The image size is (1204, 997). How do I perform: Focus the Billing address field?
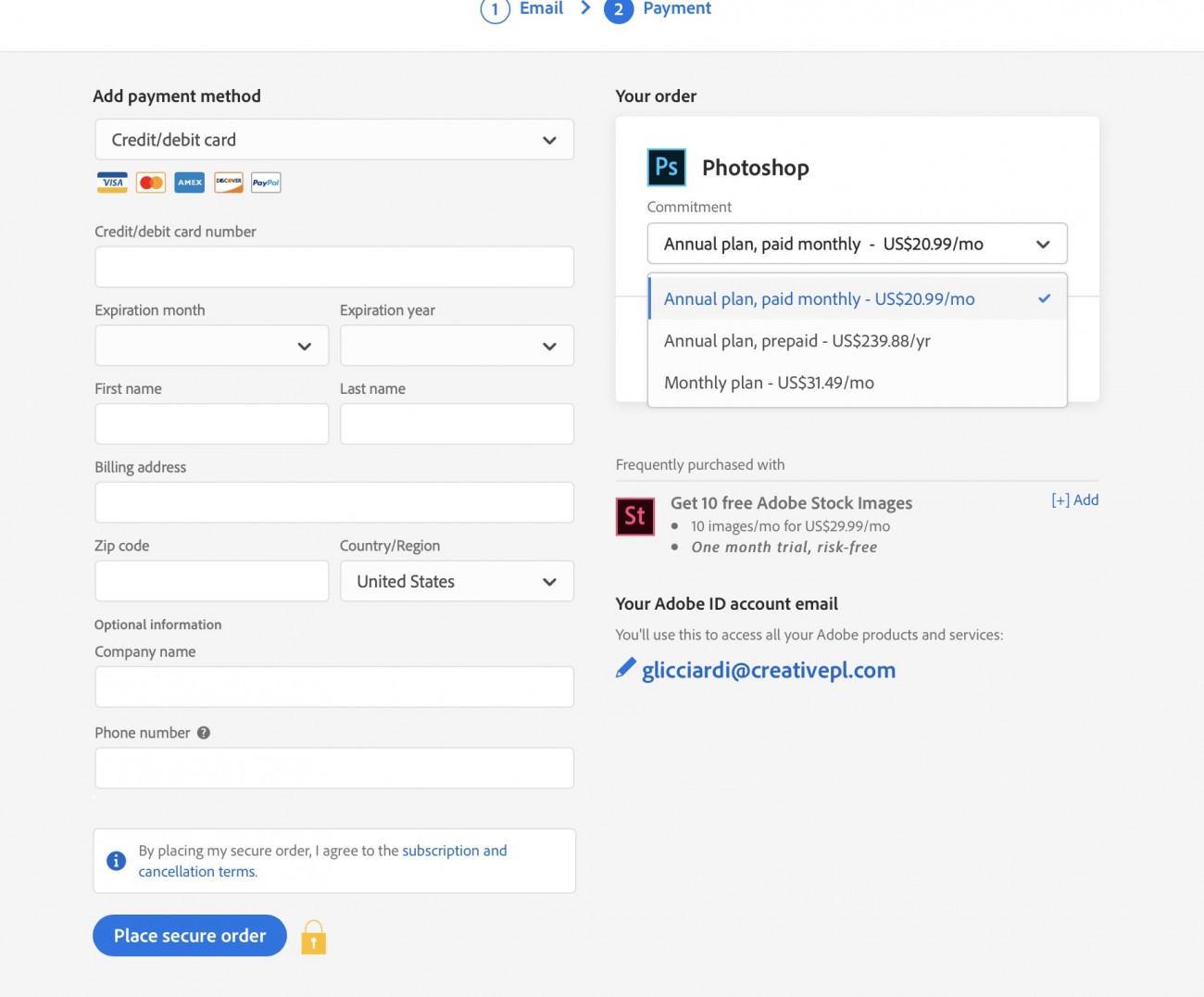pyautogui.click(x=334, y=503)
